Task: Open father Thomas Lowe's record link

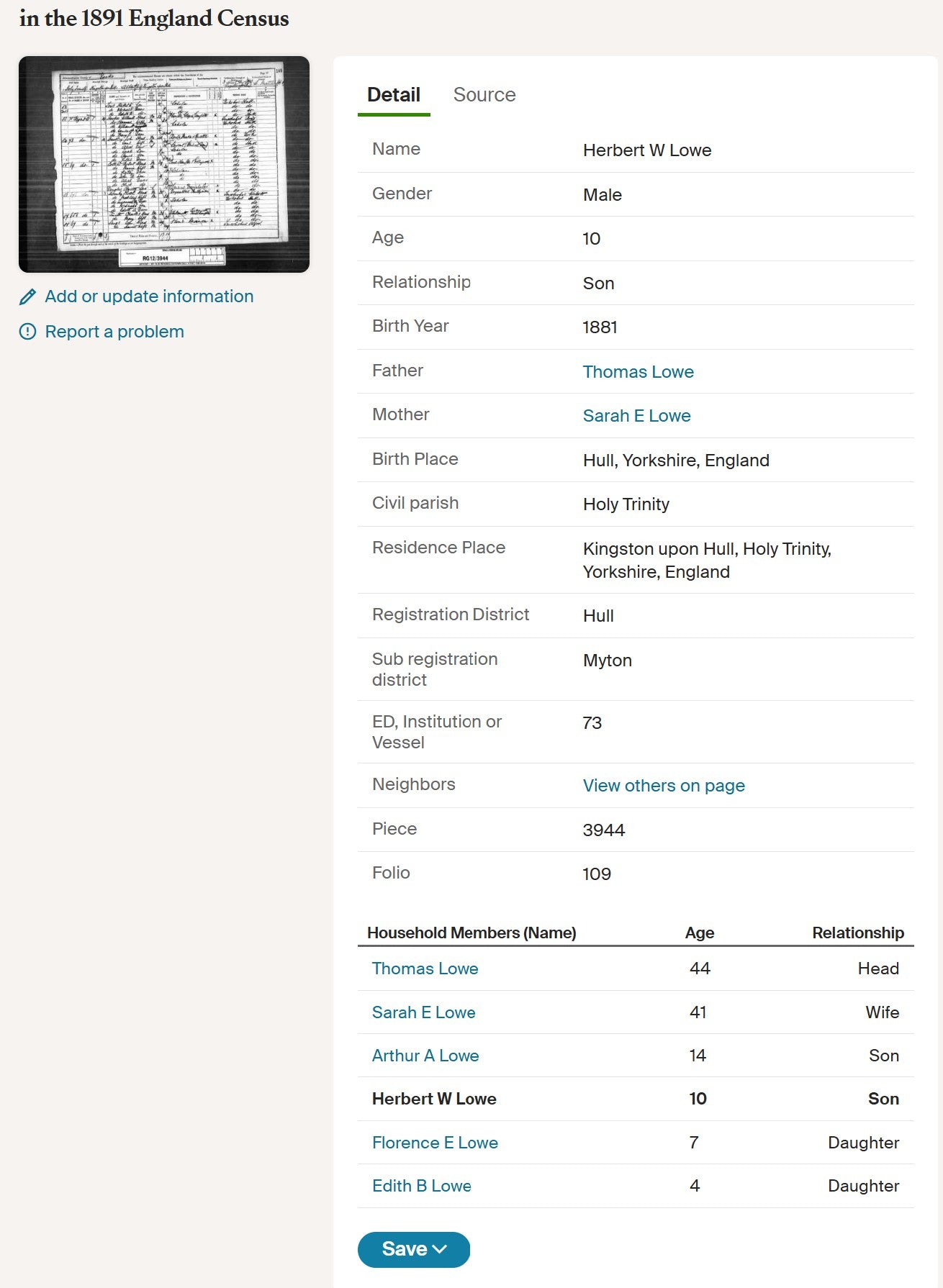Action: [x=638, y=372]
